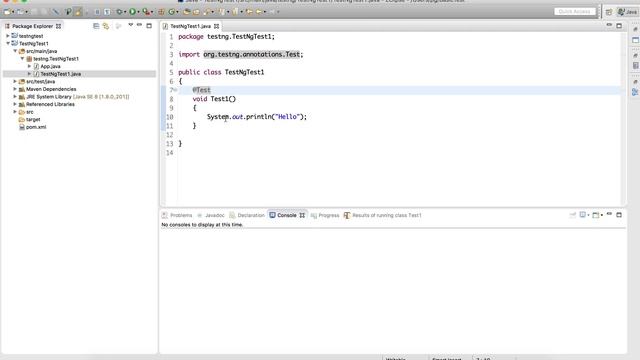640x360 pixels.
Task: Click Display Selected Console icon
Action: (582, 215)
